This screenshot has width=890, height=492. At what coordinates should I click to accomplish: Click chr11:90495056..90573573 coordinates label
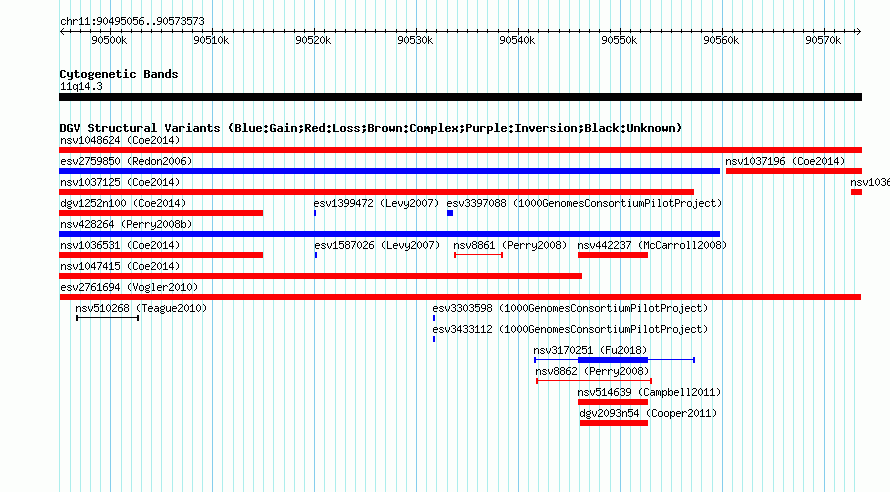(x=132, y=21)
